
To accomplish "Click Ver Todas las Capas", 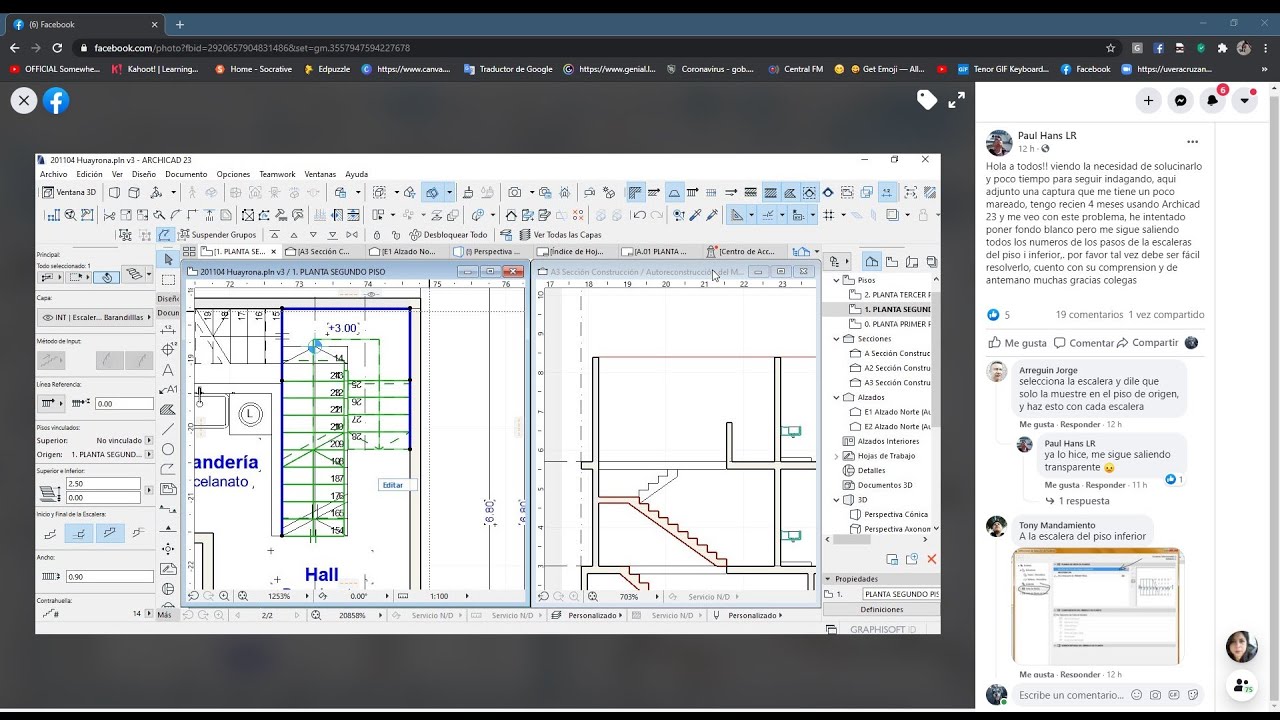I will click(559, 235).
